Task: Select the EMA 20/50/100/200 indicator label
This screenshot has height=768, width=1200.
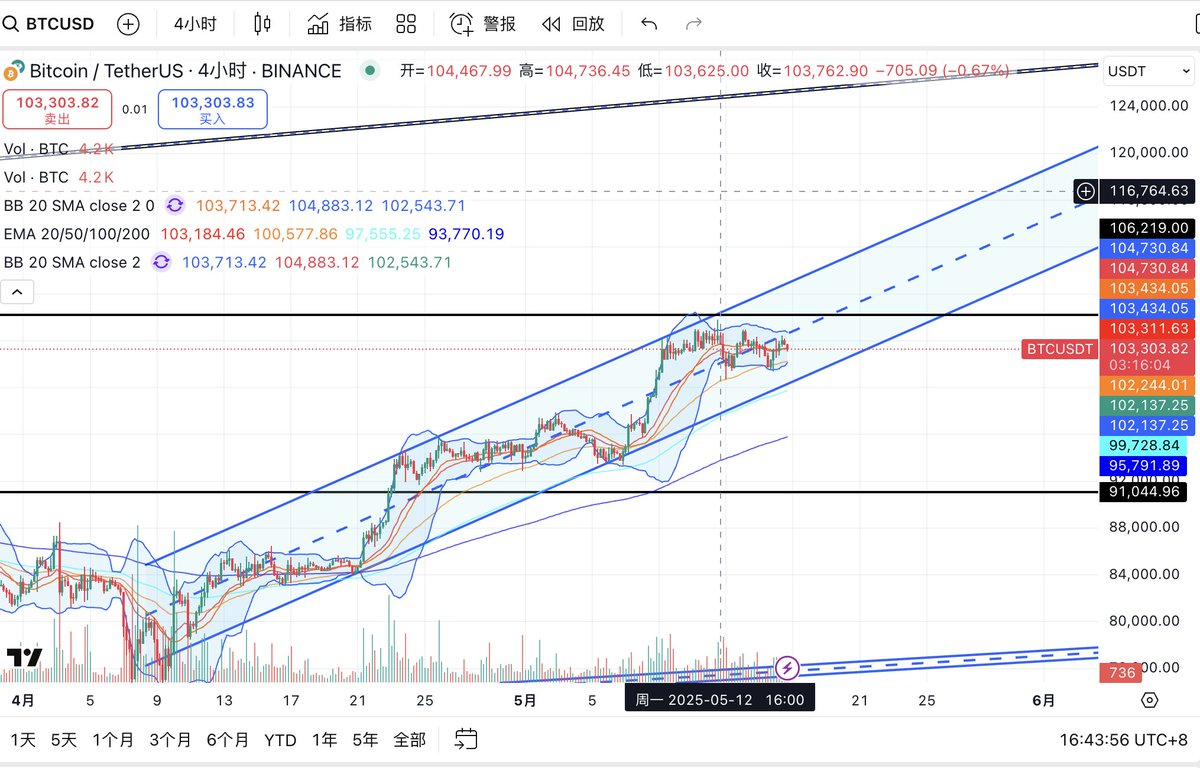Action: pyautogui.click(x=78, y=234)
